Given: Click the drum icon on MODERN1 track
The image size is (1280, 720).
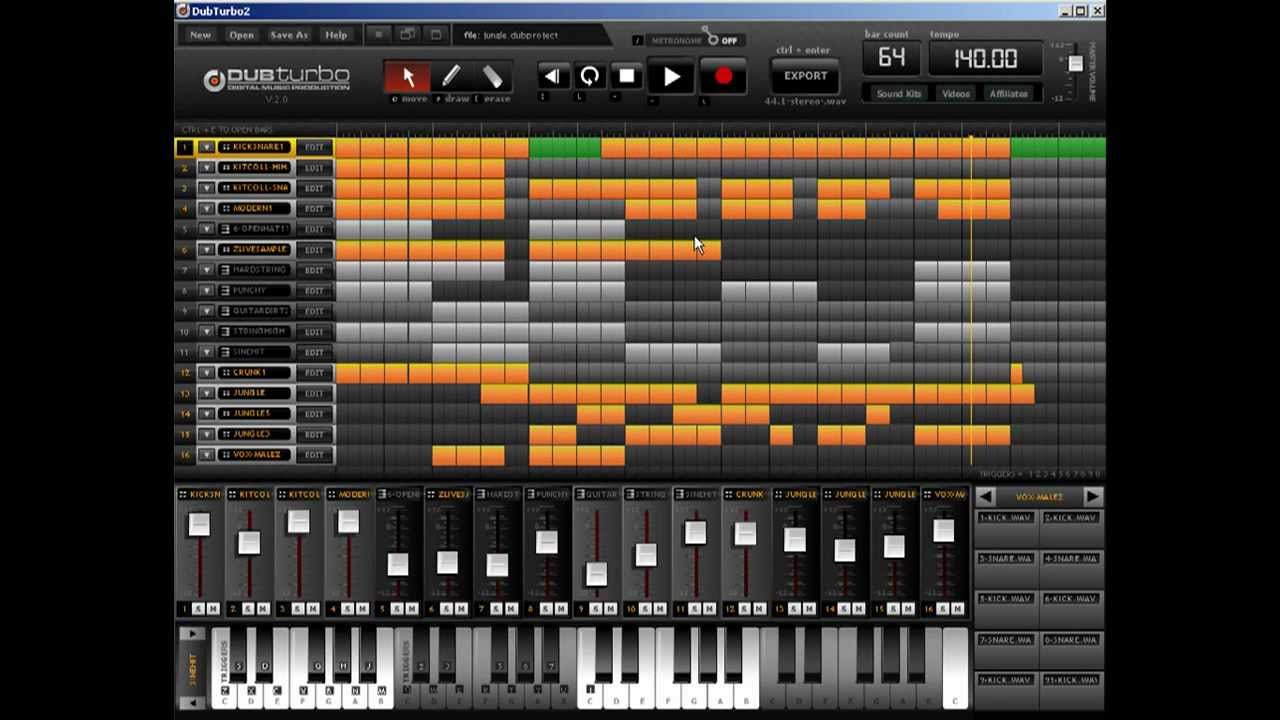Looking at the screenshot, I should (226, 208).
